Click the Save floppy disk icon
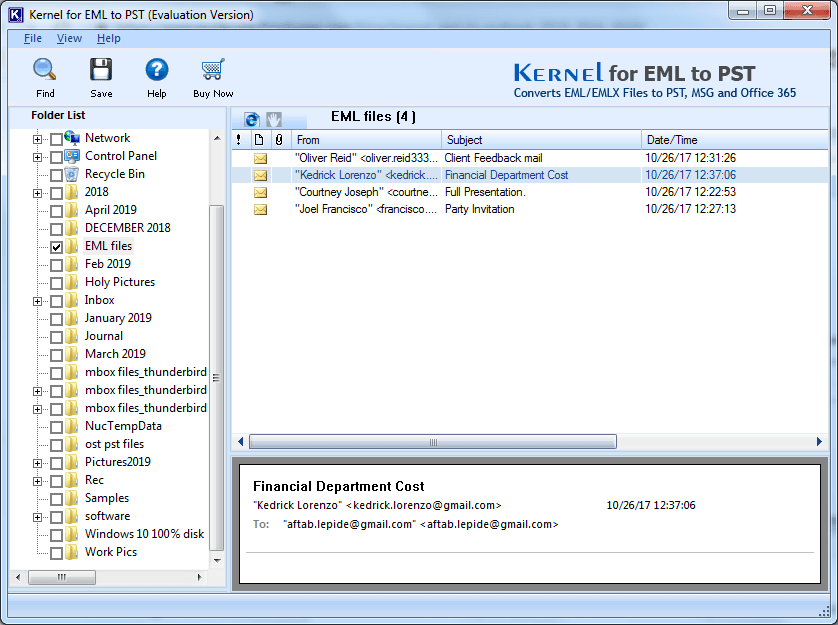 point(101,70)
